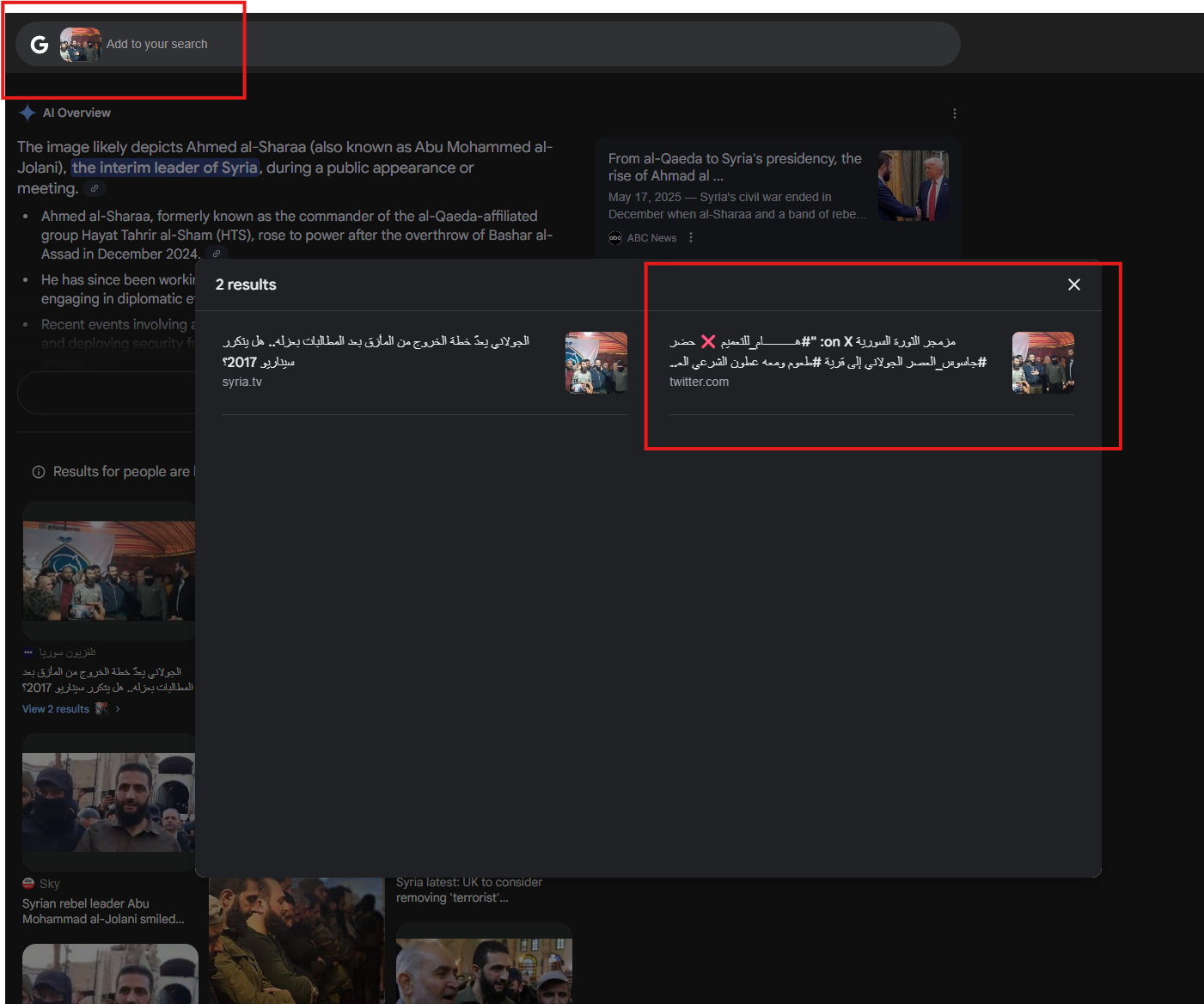Image resolution: width=1204 pixels, height=1004 pixels.
Task: Click the ABC News source icon
Action: (x=615, y=238)
